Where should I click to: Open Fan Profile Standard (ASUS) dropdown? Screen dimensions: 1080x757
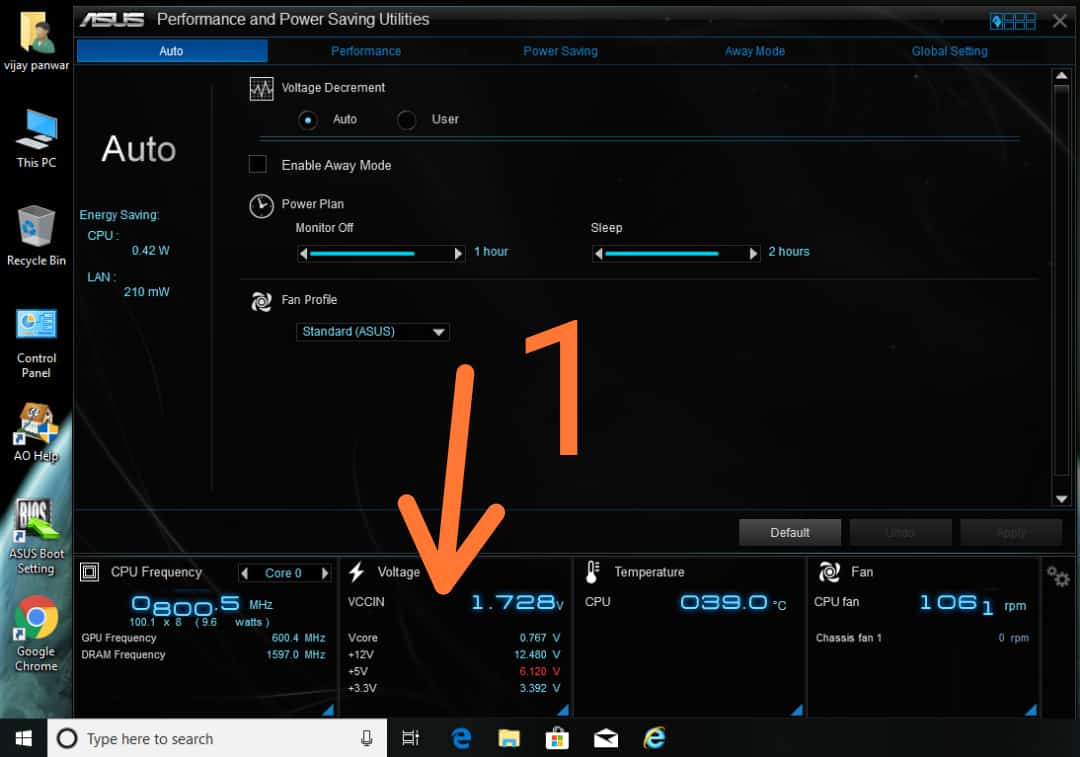(373, 332)
